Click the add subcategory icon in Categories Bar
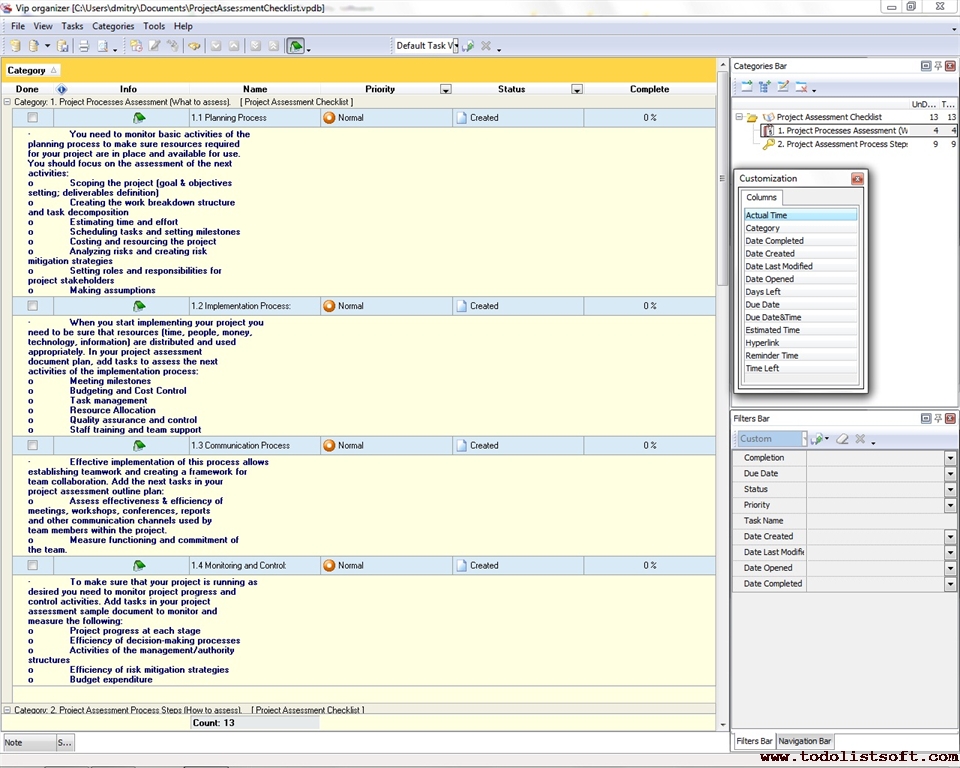The image size is (960, 768). (765, 88)
